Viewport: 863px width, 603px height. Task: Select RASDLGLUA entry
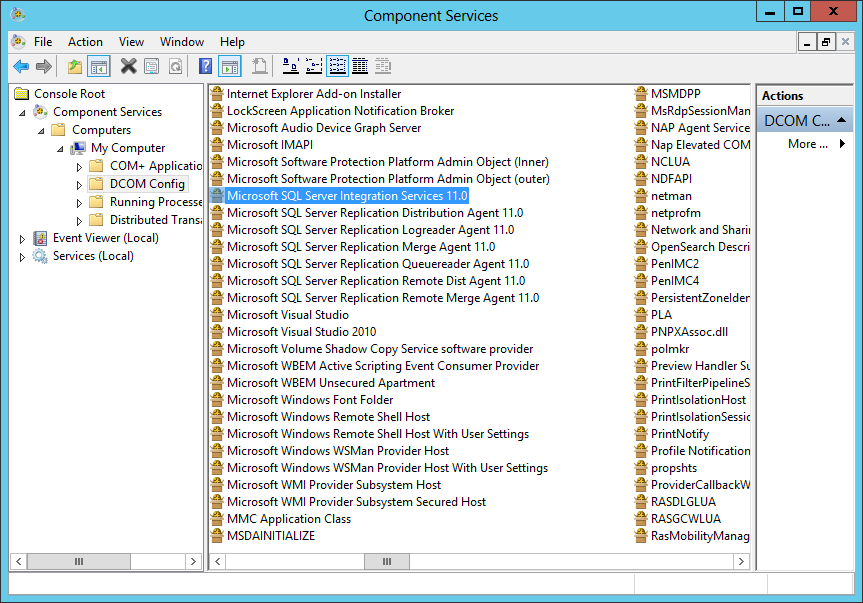point(683,502)
